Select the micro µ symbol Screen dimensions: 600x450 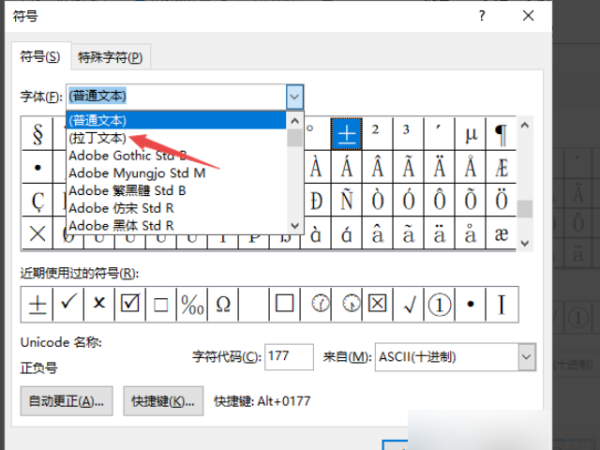pos(470,134)
